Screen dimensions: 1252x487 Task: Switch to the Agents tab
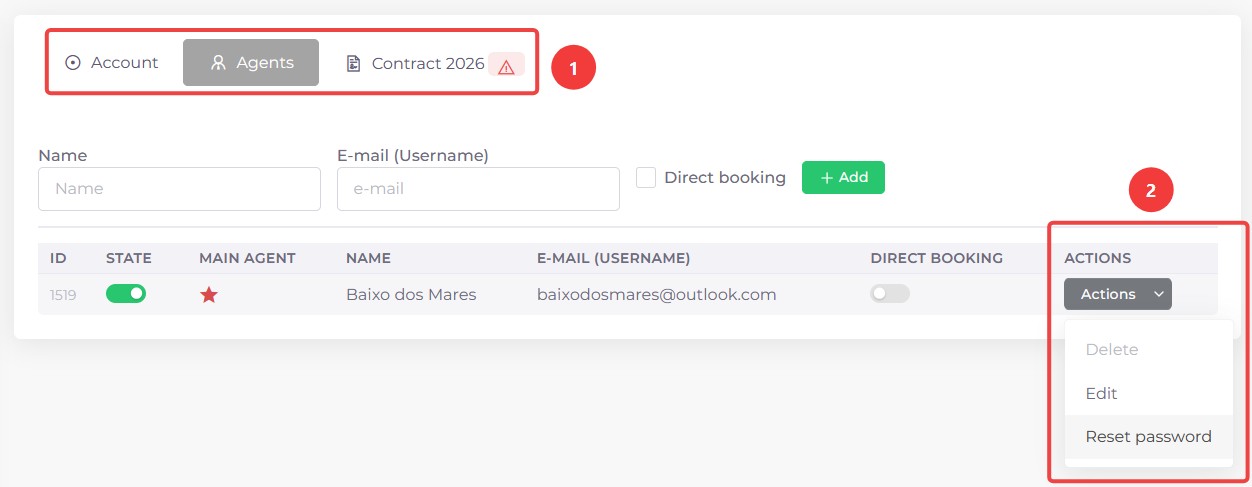click(251, 63)
